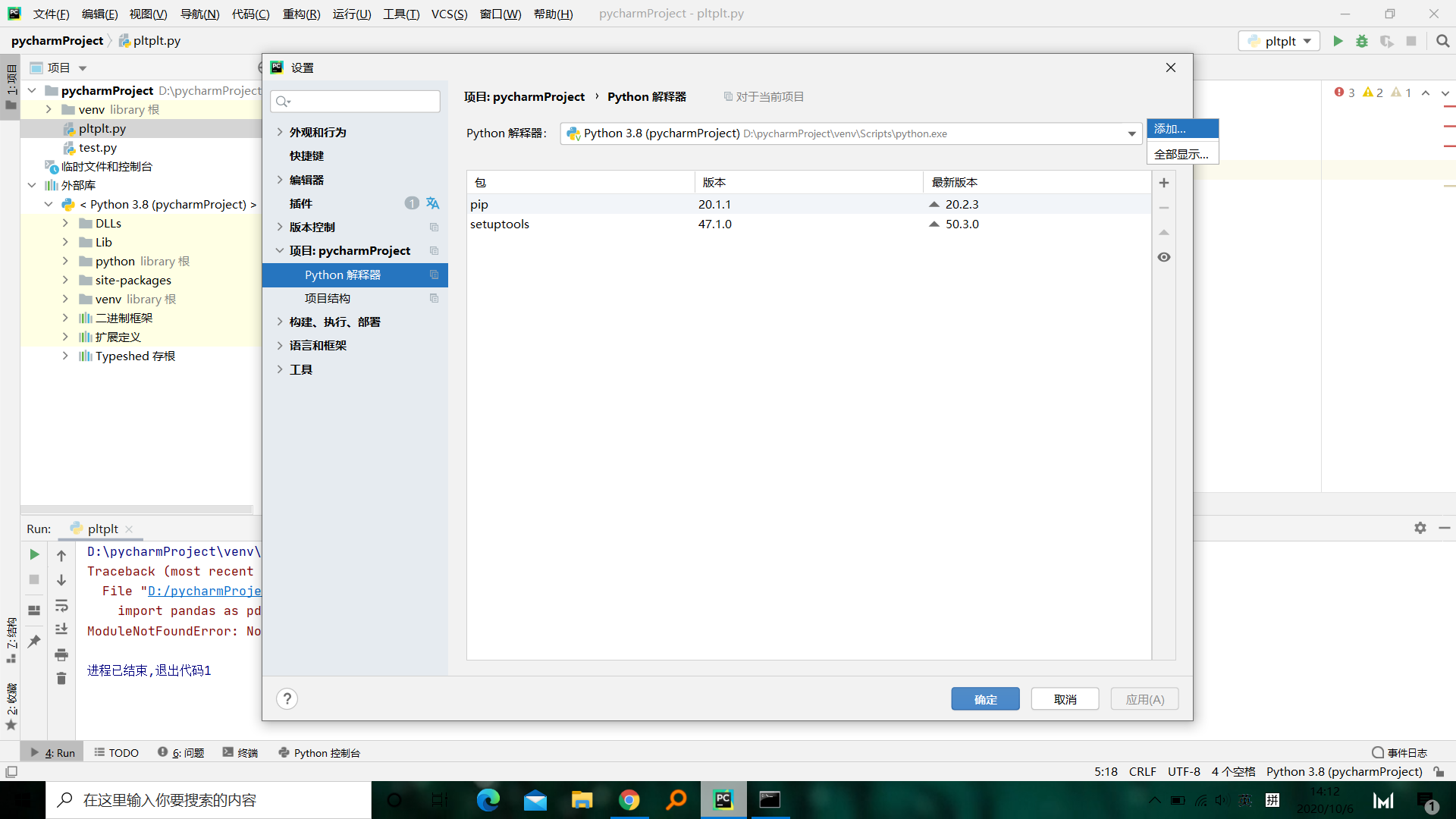This screenshot has height=819, width=1456.
Task: Focus the settings search field
Action: pos(355,101)
